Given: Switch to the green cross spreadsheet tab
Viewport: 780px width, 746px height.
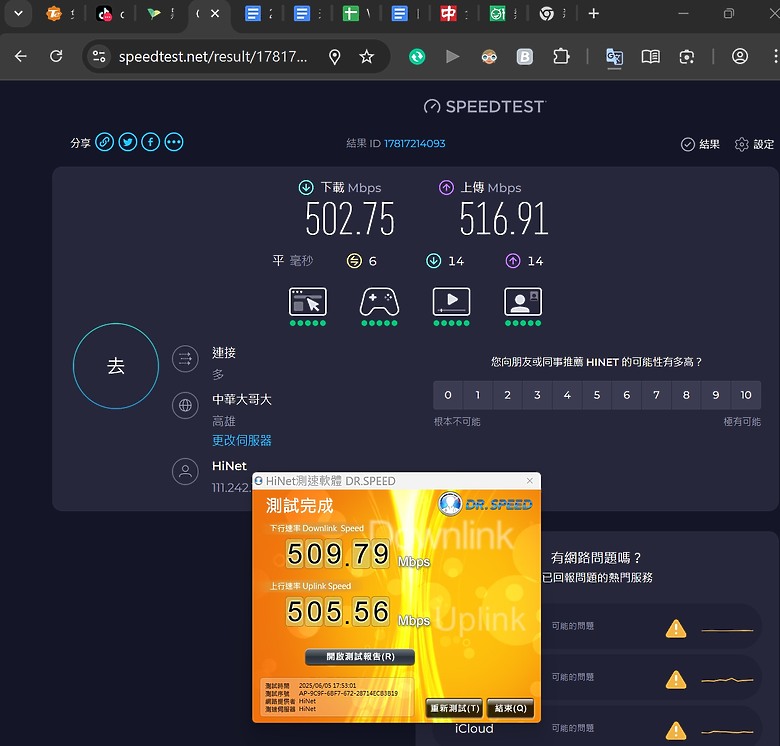Looking at the screenshot, I should point(356,14).
